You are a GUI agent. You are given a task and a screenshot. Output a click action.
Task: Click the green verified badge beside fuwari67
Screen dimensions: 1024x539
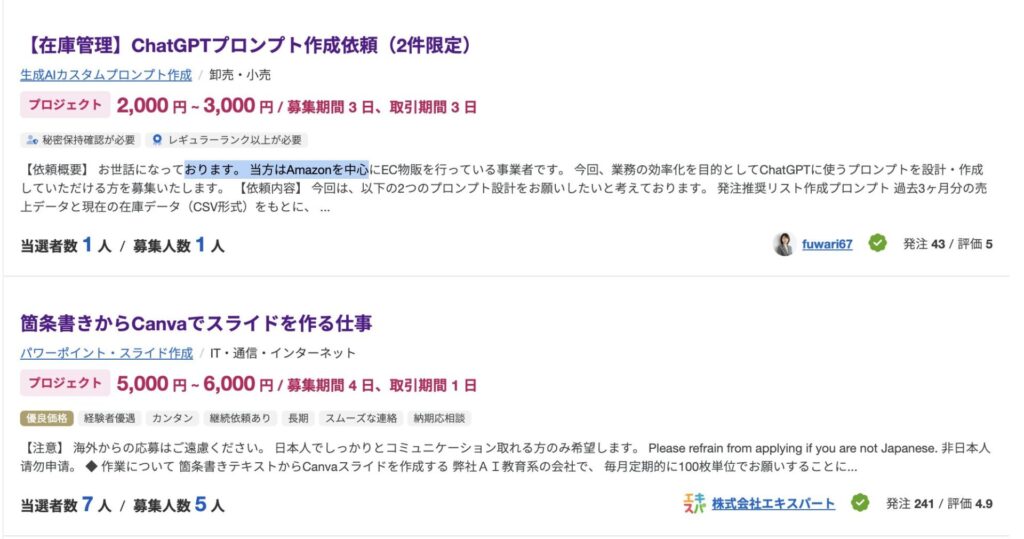pyautogui.click(x=877, y=243)
